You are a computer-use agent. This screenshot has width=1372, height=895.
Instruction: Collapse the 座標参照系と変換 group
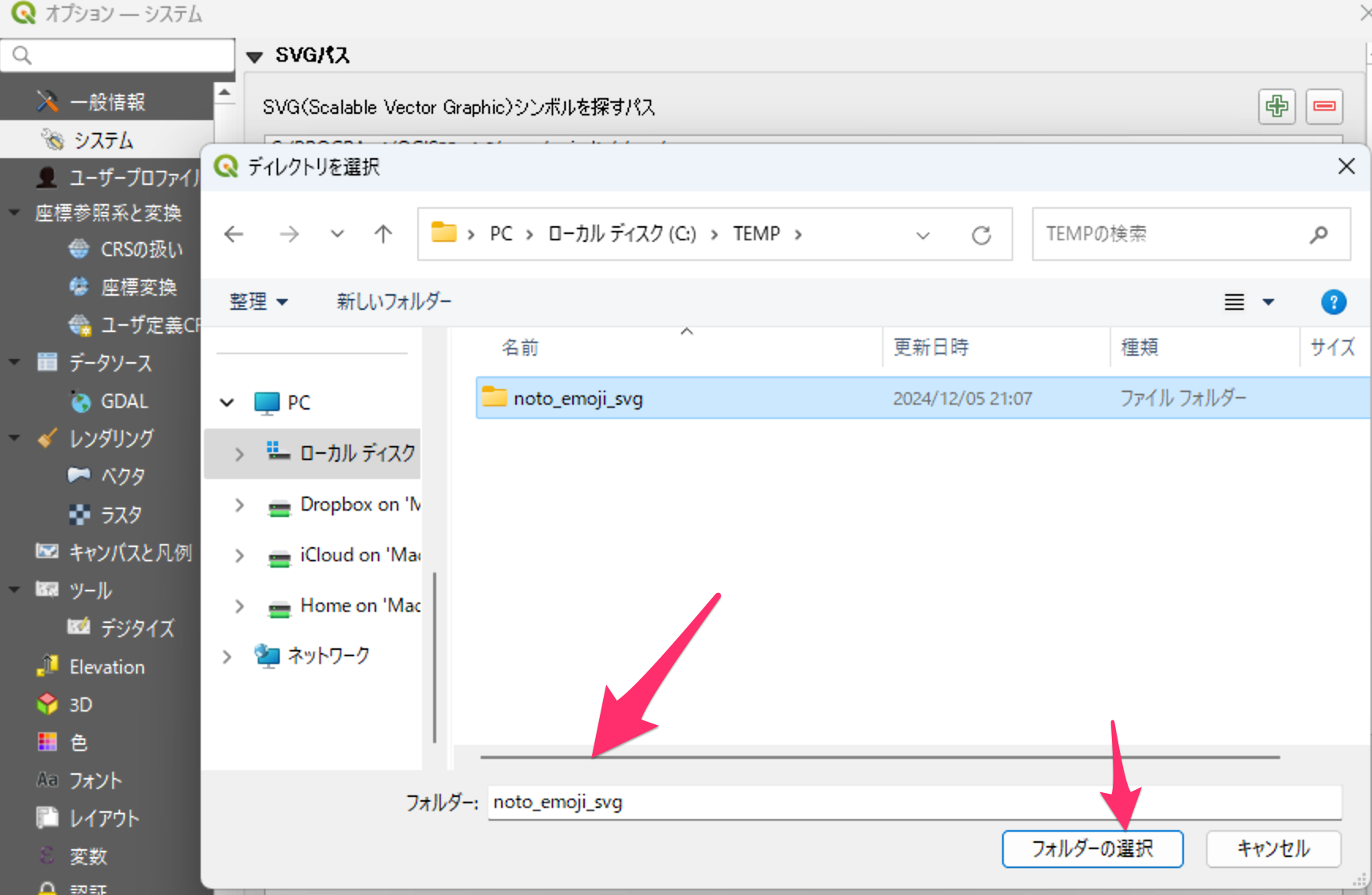[14, 212]
